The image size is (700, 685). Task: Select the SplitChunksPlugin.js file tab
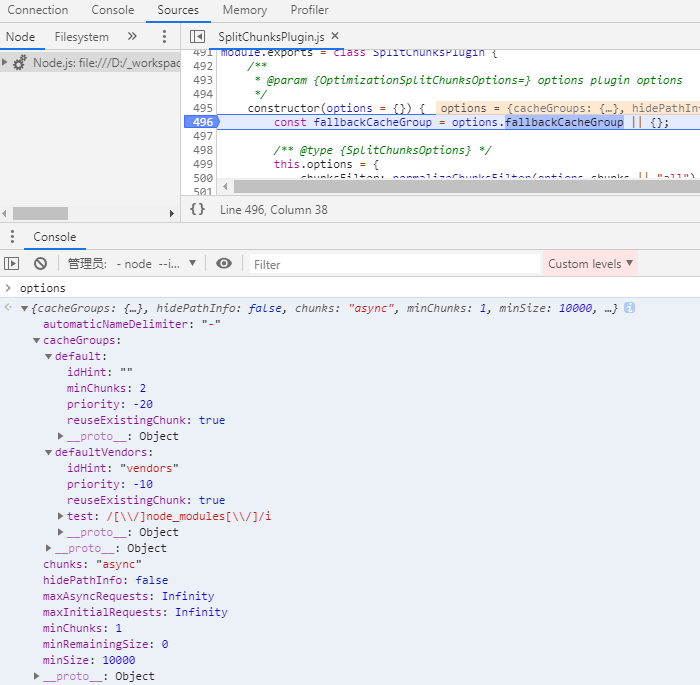[x=271, y=37]
